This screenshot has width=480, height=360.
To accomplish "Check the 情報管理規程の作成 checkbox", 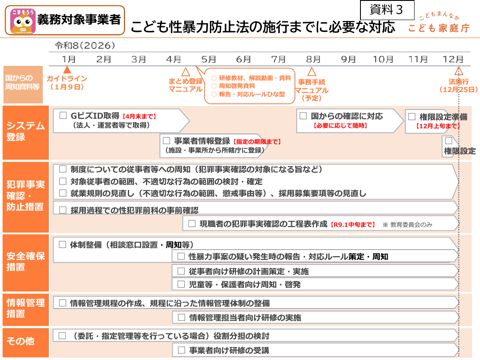I will coord(62,303).
